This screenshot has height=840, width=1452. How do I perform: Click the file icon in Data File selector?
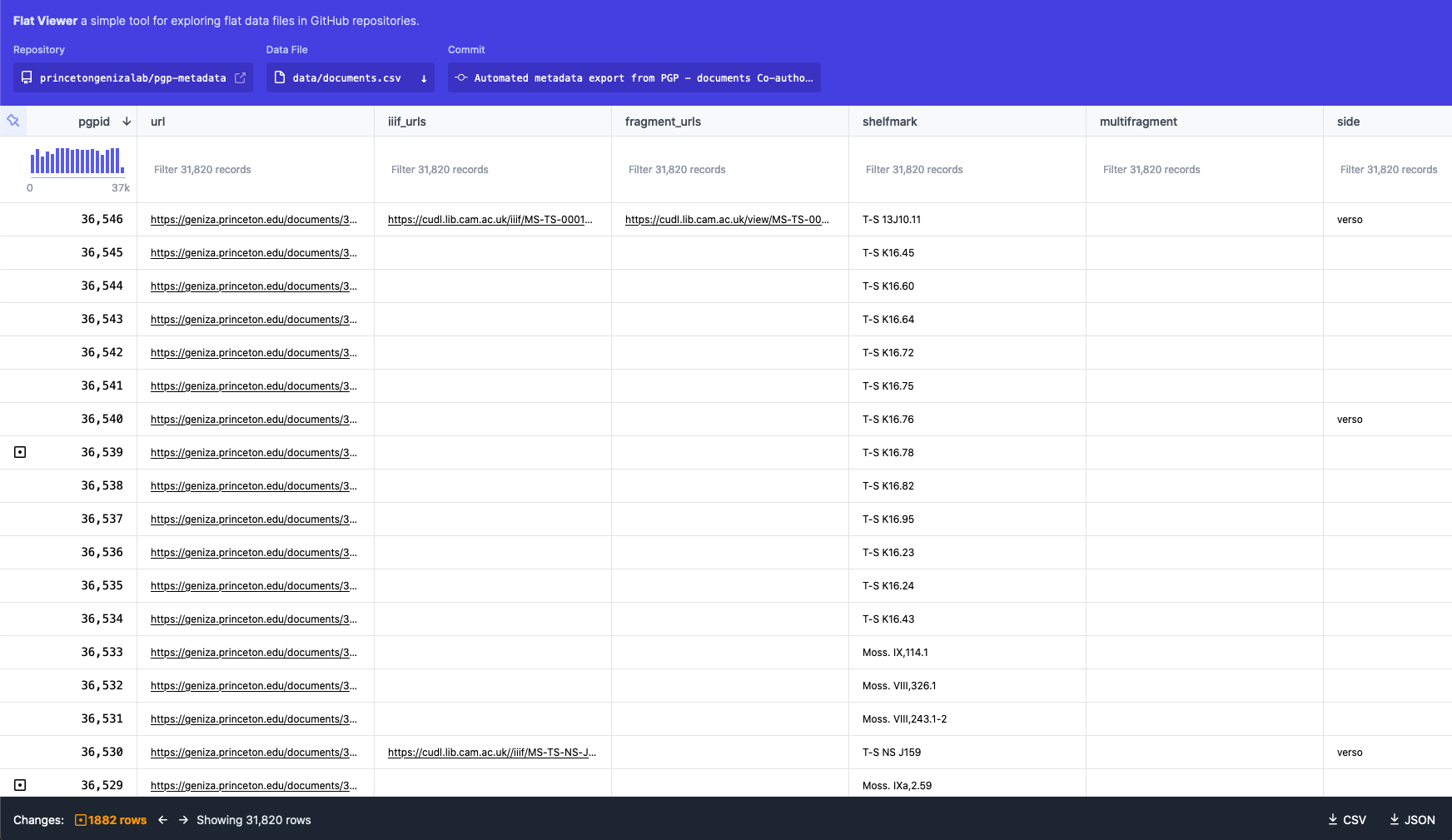pos(280,77)
